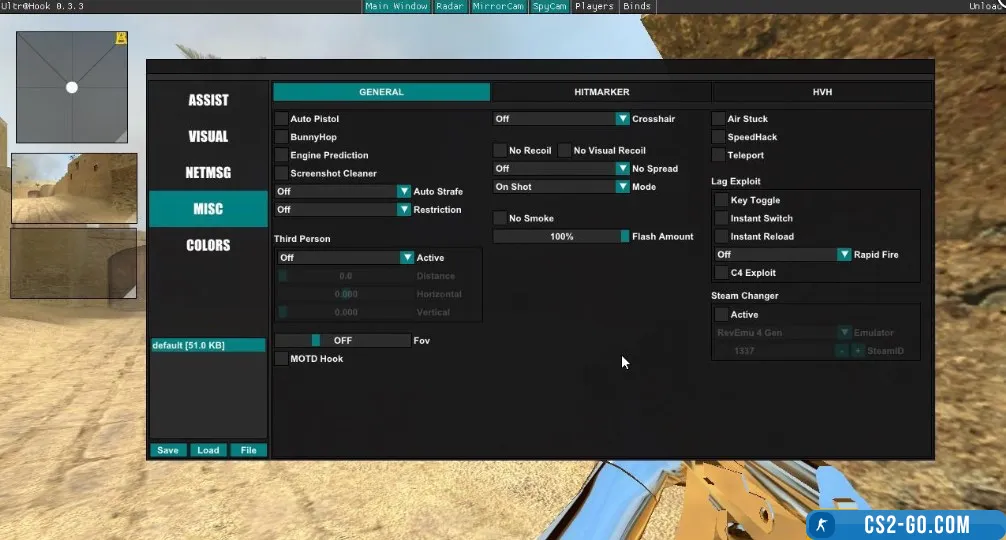The image size is (1006, 540).
Task: Click the CS2-GO.COM watermark logo
Action: 904,524
